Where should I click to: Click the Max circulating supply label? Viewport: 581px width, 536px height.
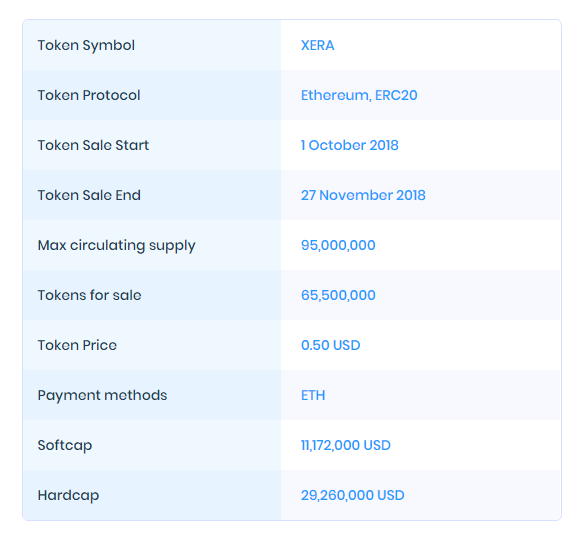point(116,246)
